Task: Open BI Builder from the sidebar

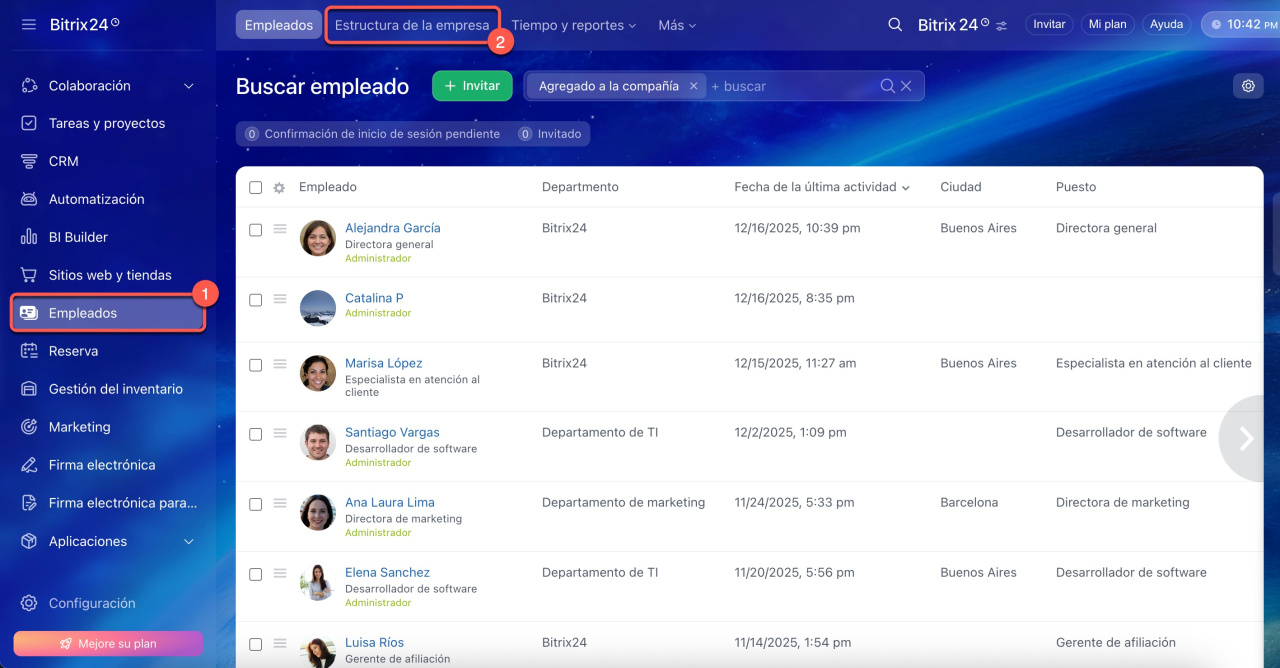Action: click(x=78, y=237)
